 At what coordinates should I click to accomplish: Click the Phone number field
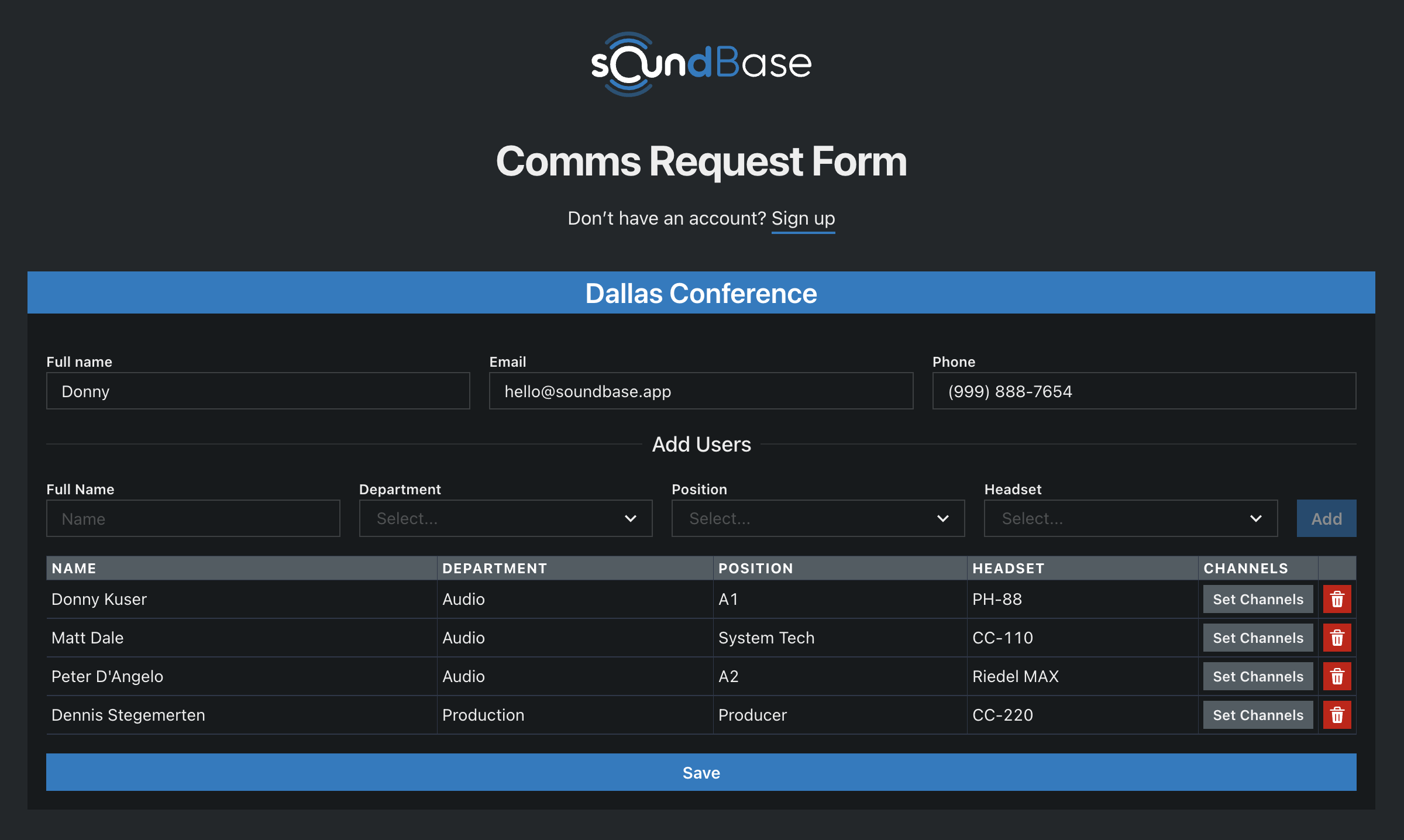(x=1144, y=391)
